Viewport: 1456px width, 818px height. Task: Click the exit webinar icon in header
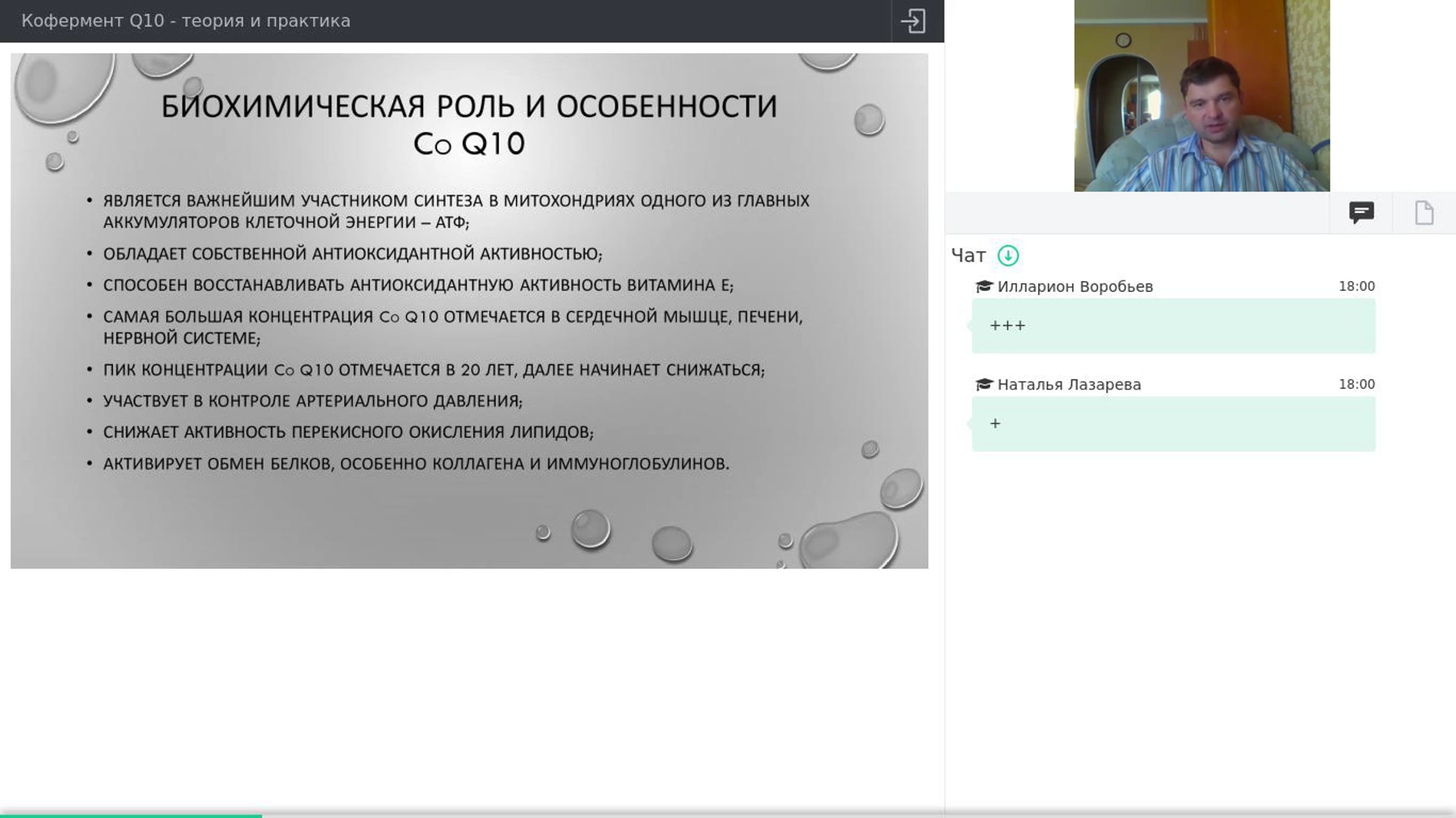[x=913, y=21]
